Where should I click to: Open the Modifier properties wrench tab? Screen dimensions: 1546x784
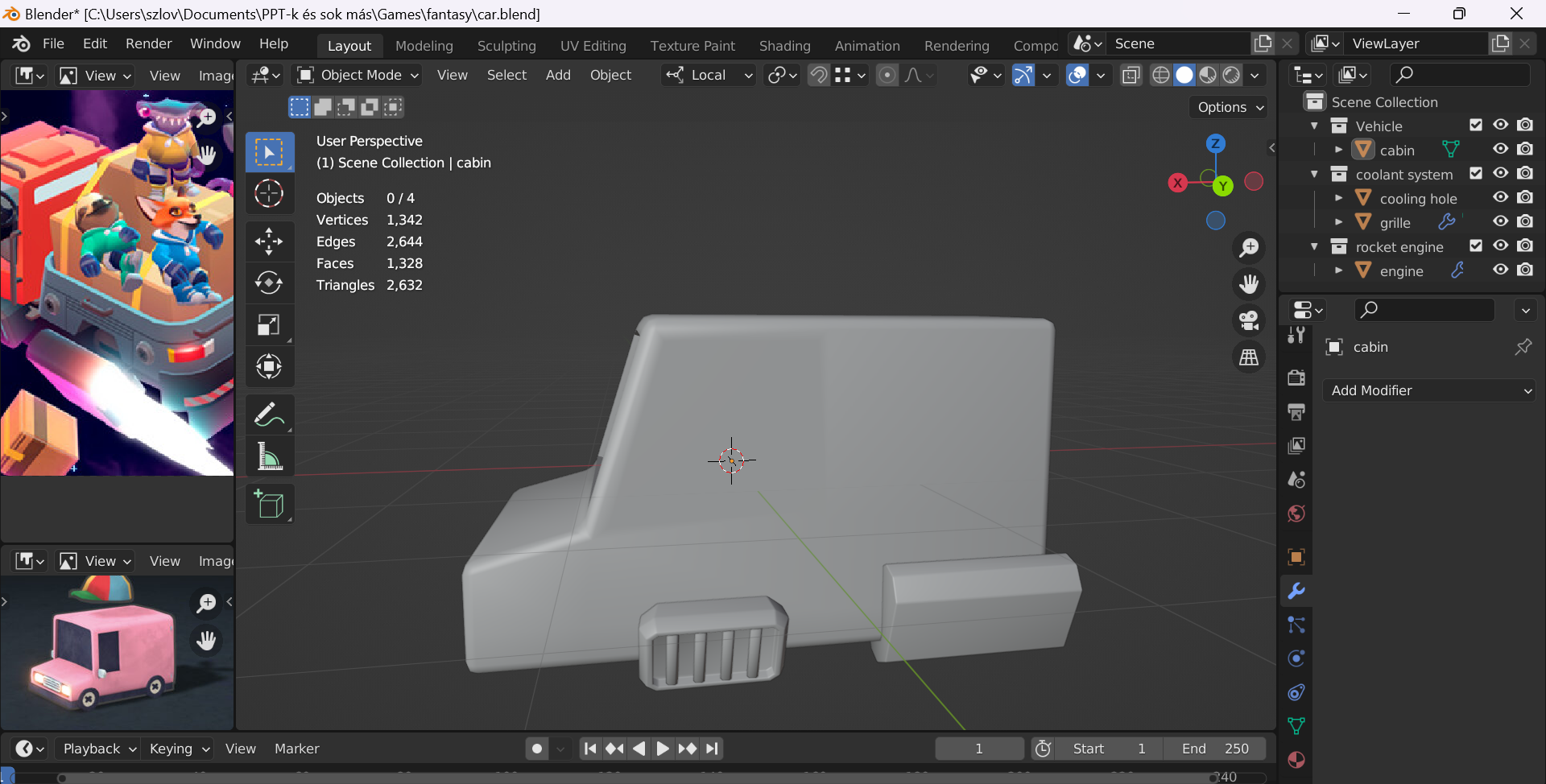point(1296,591)
